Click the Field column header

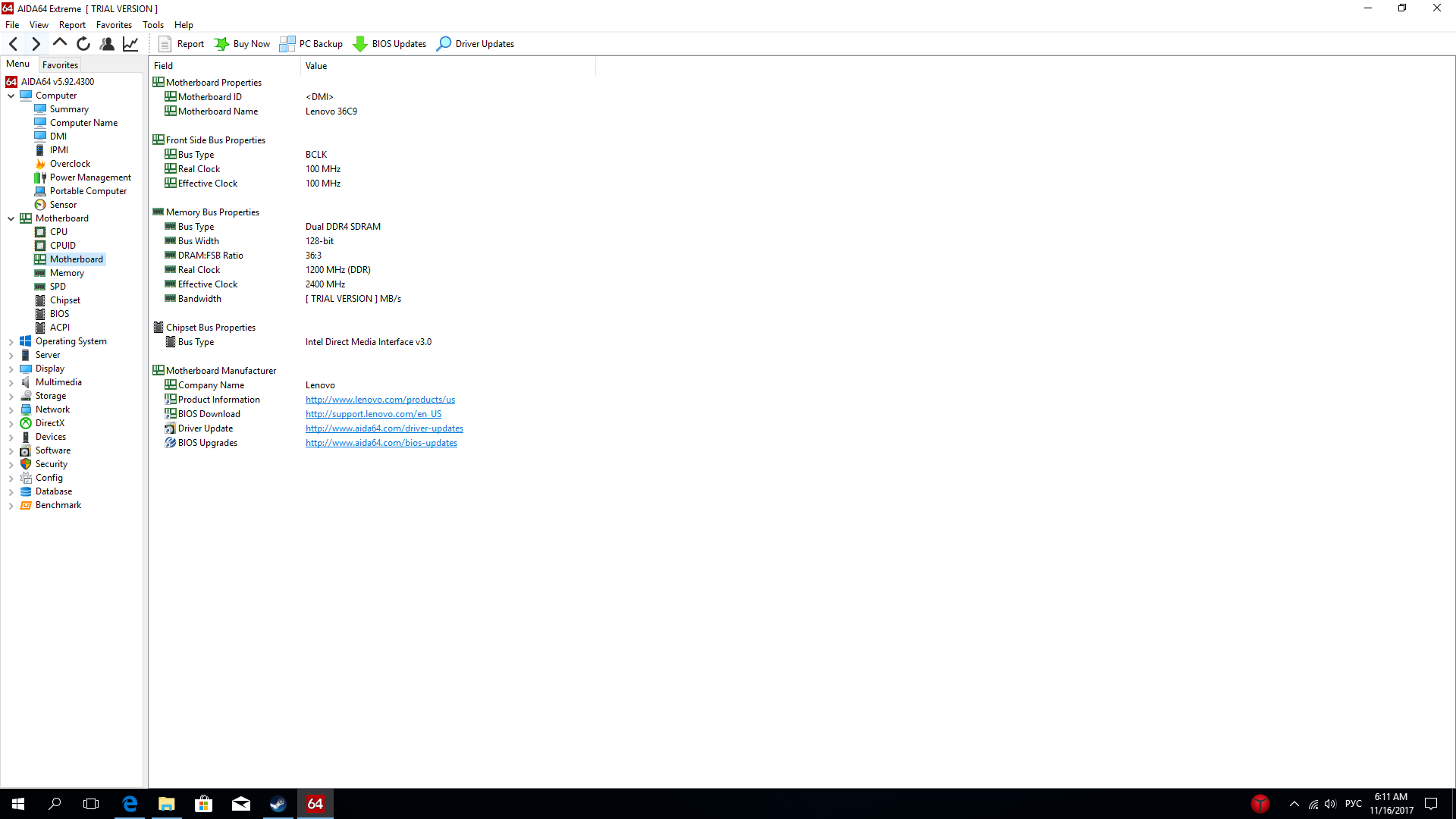[224, 66]
